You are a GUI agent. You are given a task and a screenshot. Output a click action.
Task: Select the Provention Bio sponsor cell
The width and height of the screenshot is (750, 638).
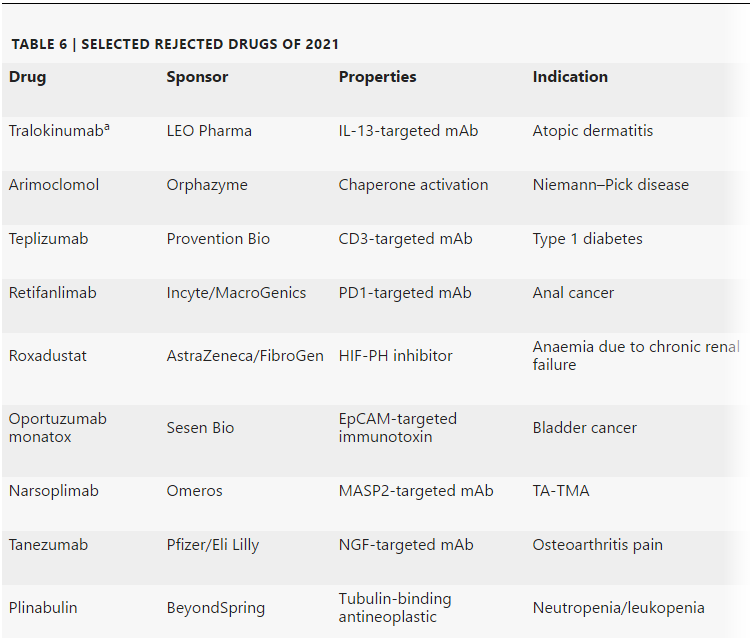pos(218,239)
